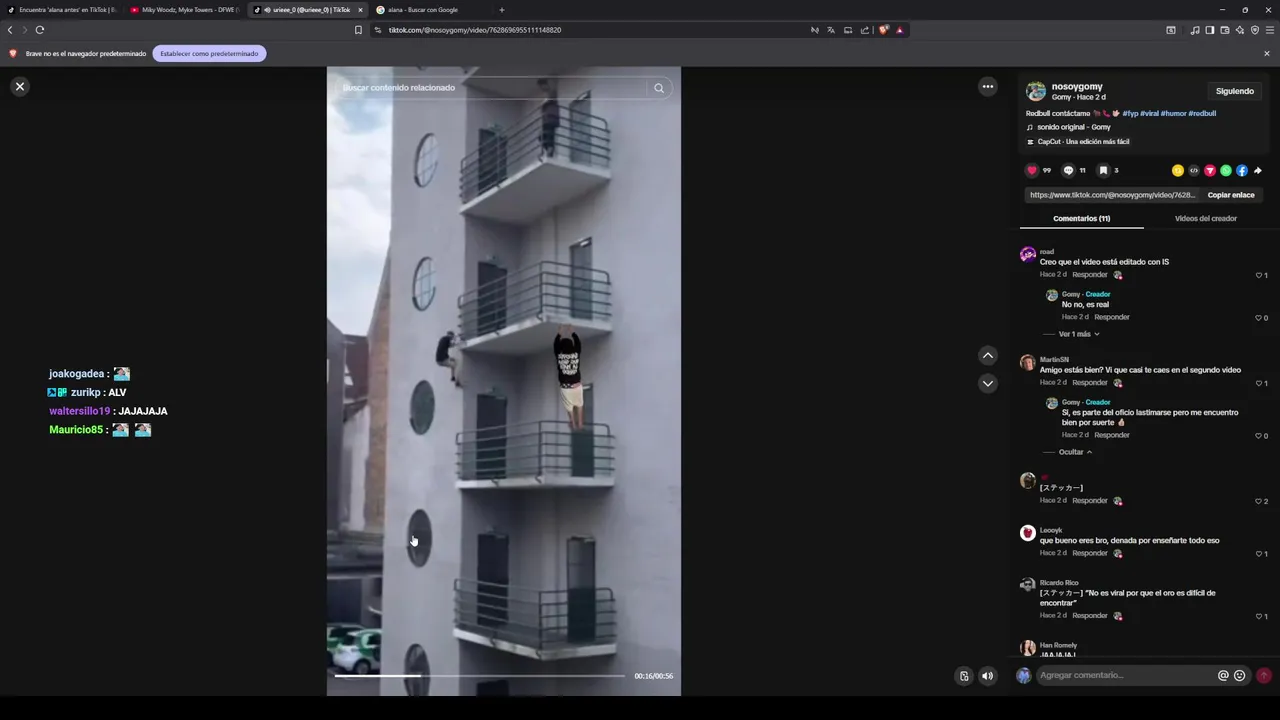Insert a mention with the @ icon
The width and height of the screenshot is (1280, 720).
click(x=1223, y=676)
